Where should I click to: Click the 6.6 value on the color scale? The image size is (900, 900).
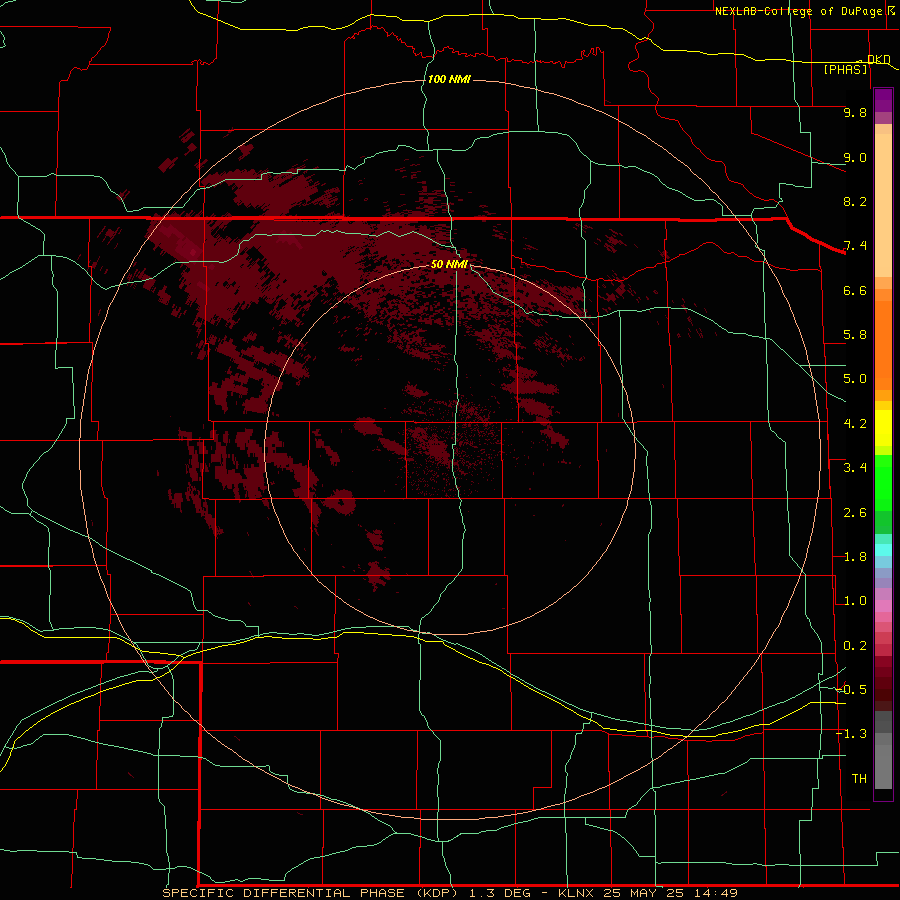pos(855,290)
